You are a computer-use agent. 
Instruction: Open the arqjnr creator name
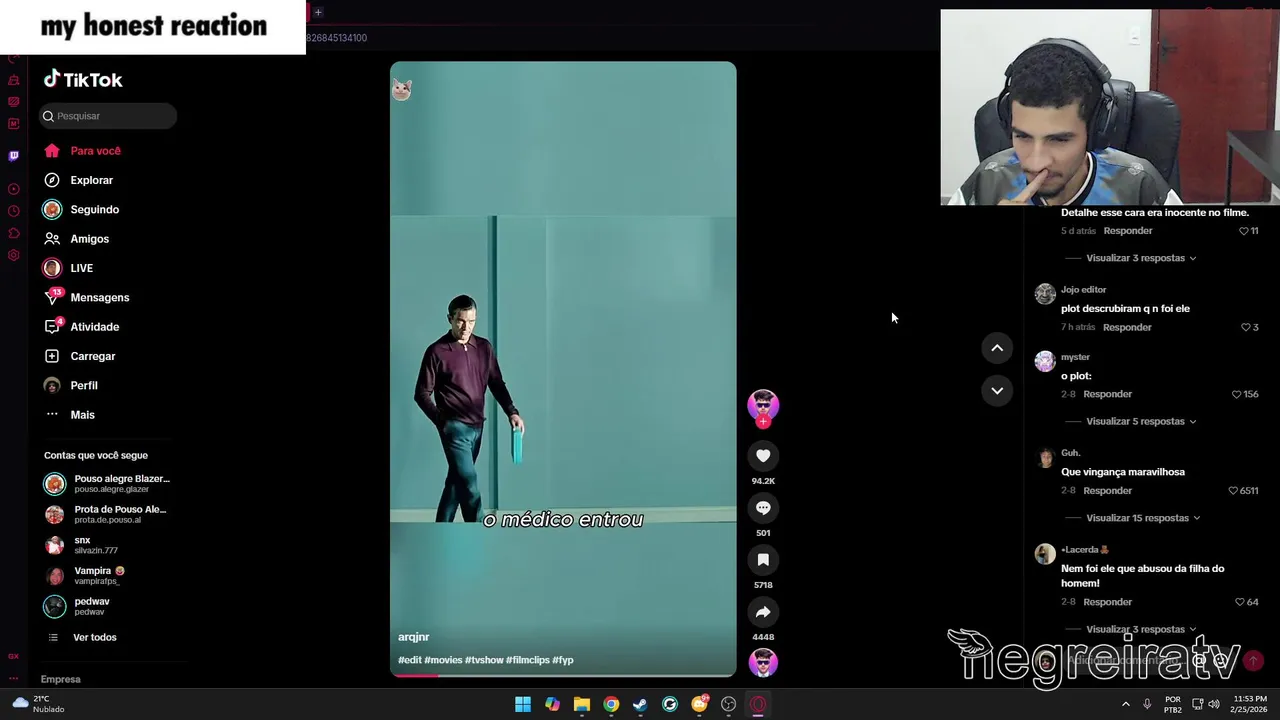click(x=413, y=637)
